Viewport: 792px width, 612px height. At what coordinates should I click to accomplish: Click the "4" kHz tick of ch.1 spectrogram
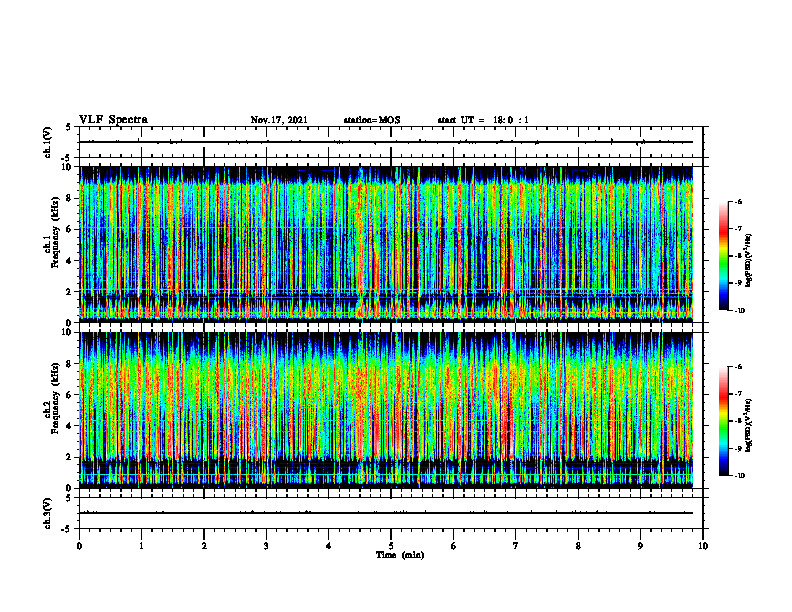[70, 261]
